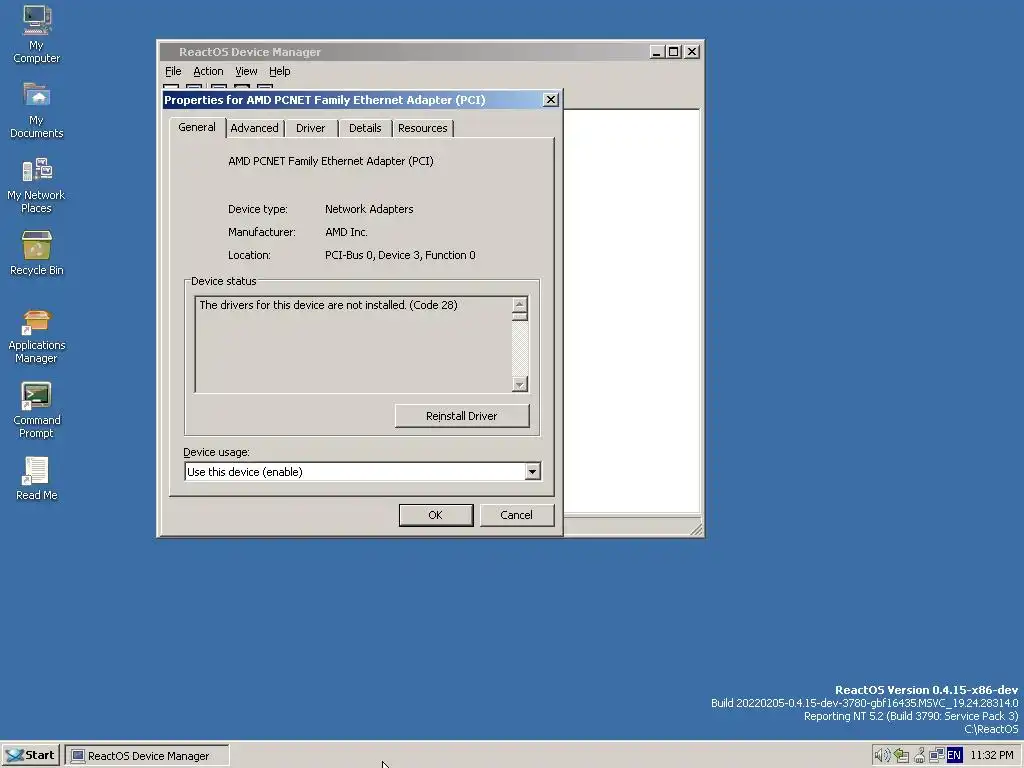Click the 'Use this device (enable)' combo box
Image resolution: width=1024 pixels, height=768 pixels.
(x=362, y=472)
